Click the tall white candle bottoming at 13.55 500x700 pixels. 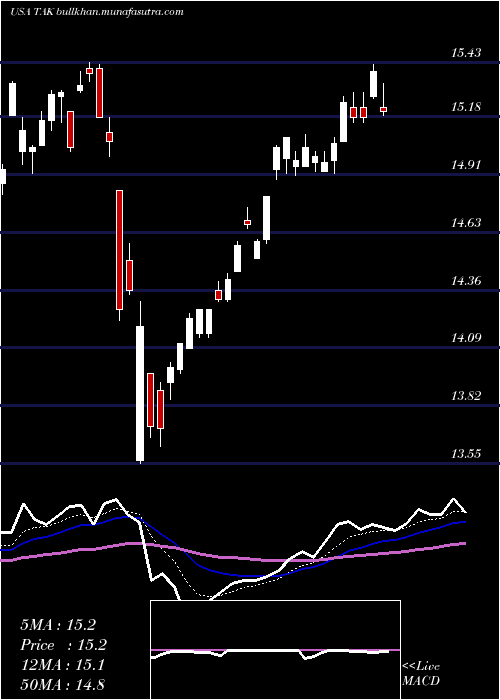140,393
